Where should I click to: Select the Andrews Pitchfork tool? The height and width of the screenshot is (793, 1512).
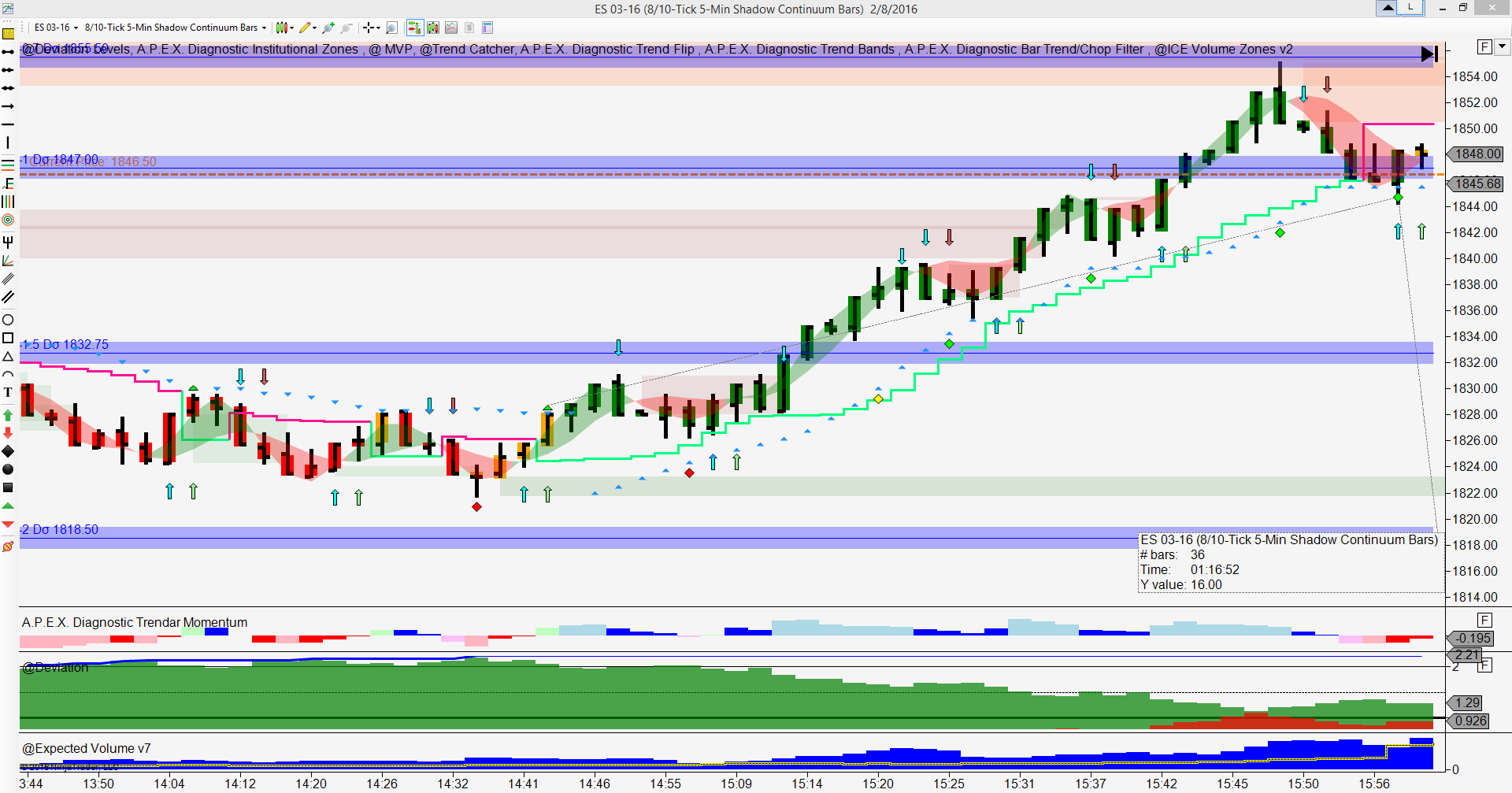[8, 242]
